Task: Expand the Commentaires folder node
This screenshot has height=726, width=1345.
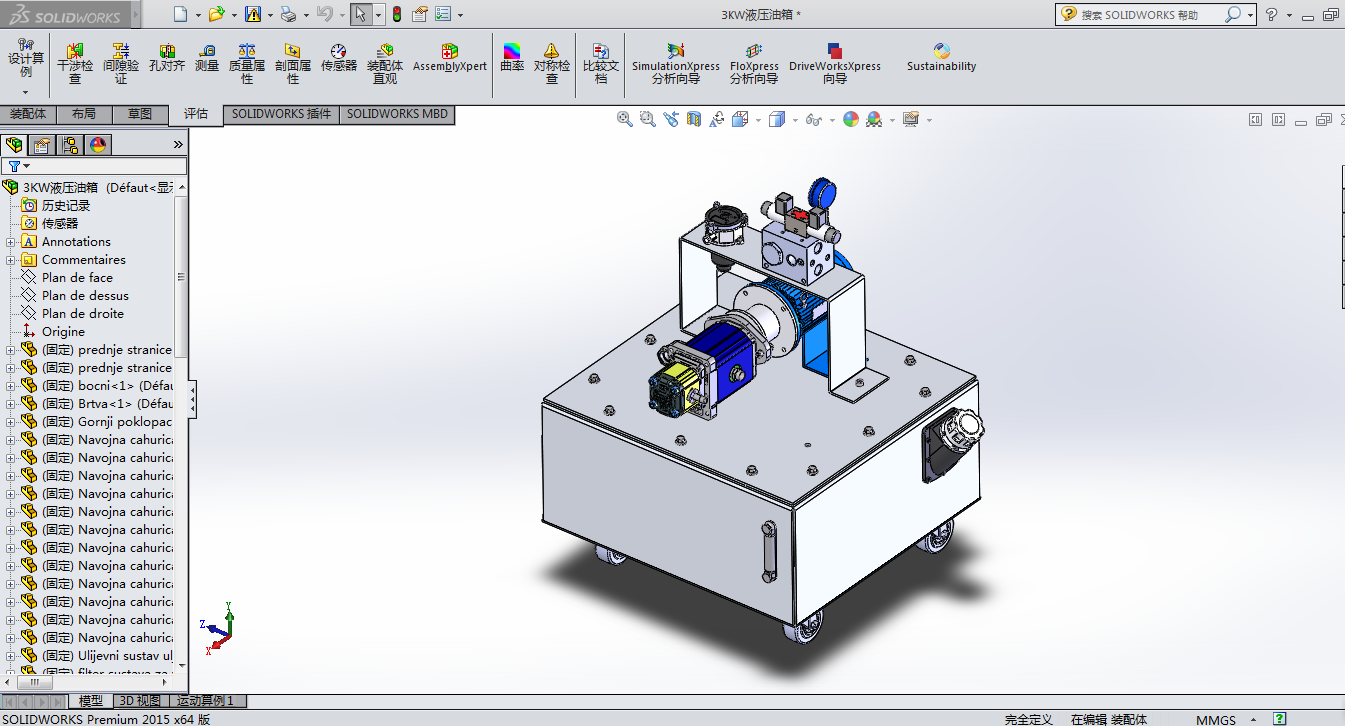Action: [10, 260]
